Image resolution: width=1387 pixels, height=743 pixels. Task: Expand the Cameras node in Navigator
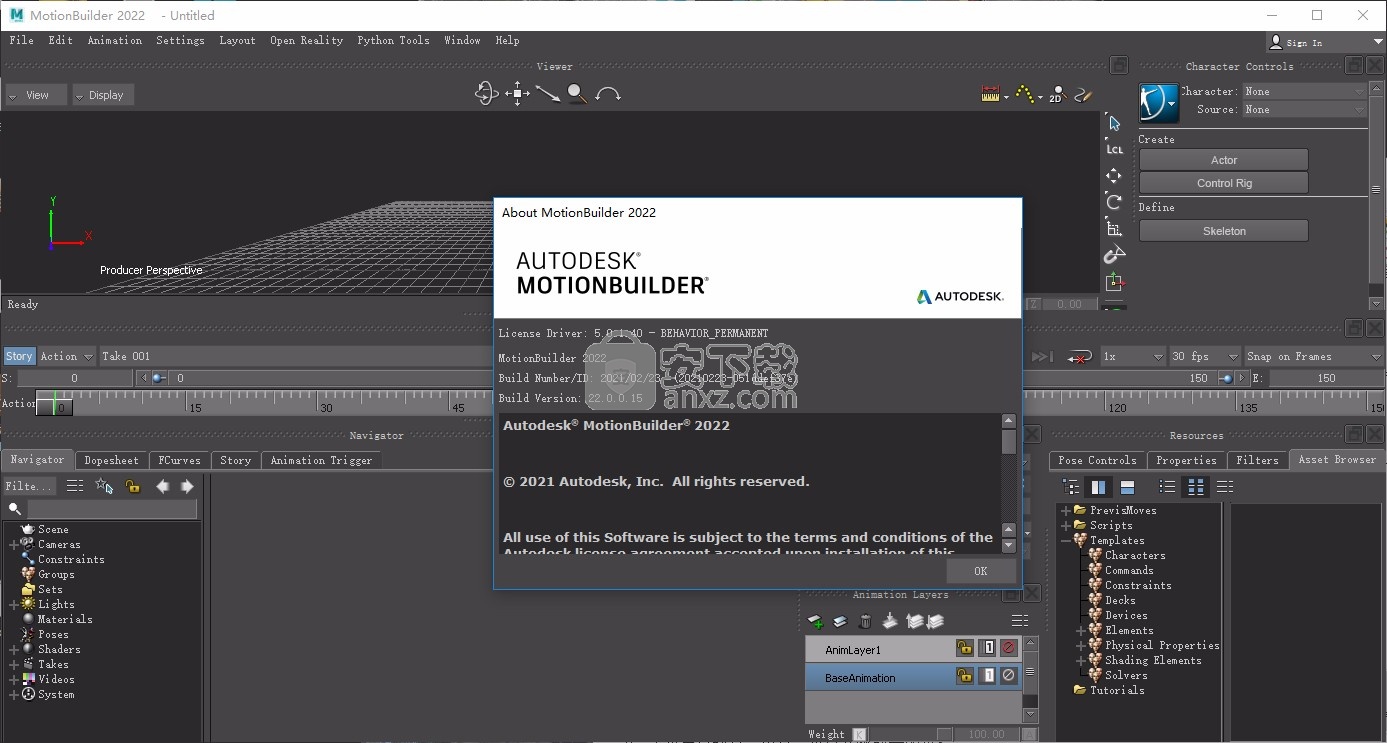[13, 545]
